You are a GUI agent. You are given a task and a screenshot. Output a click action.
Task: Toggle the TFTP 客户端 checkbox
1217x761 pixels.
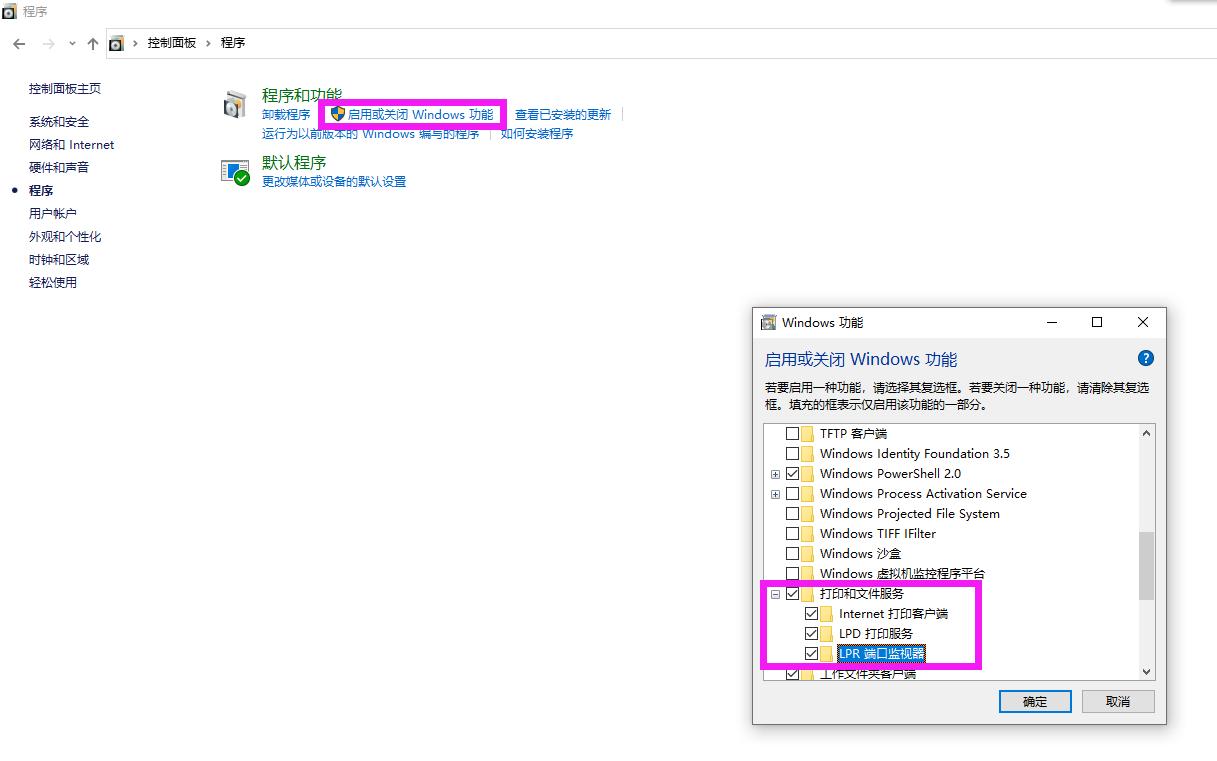point(793,434)
